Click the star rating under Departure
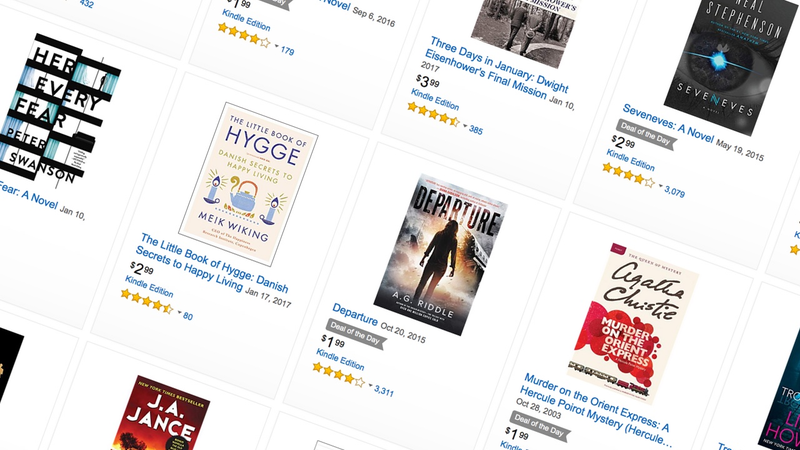 (x=339, y=375)
